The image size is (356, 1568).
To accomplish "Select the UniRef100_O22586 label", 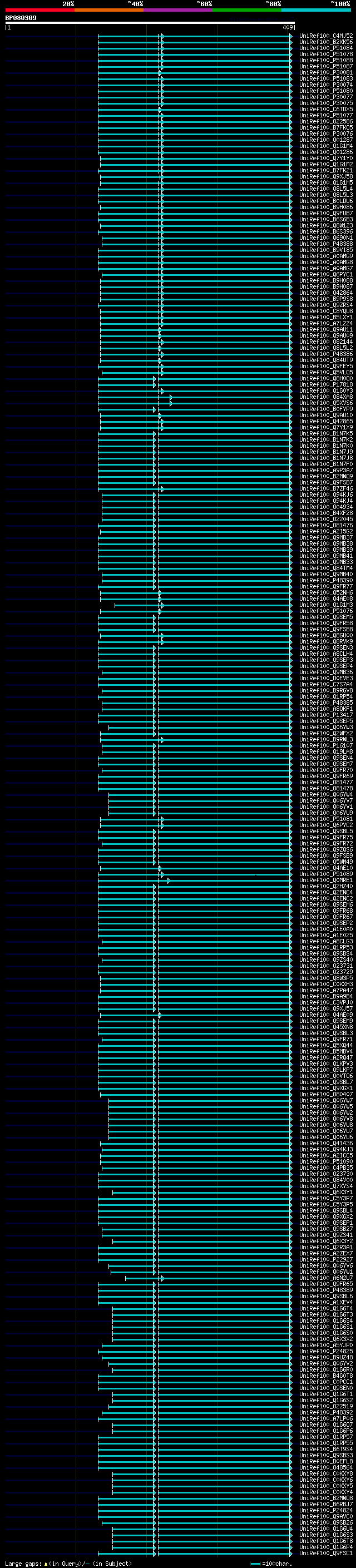I will tap(326, 121).
